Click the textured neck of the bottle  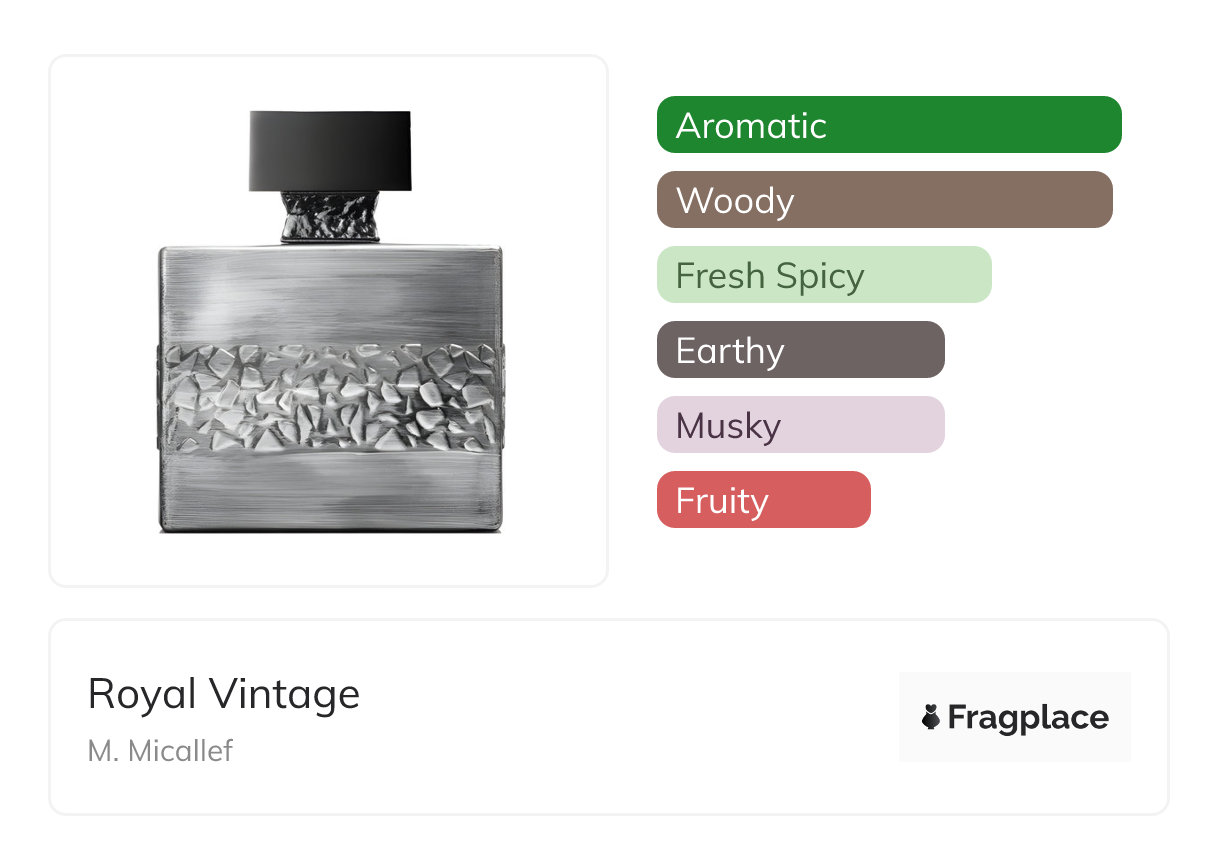pyautogui.click(x=330, y=216)
